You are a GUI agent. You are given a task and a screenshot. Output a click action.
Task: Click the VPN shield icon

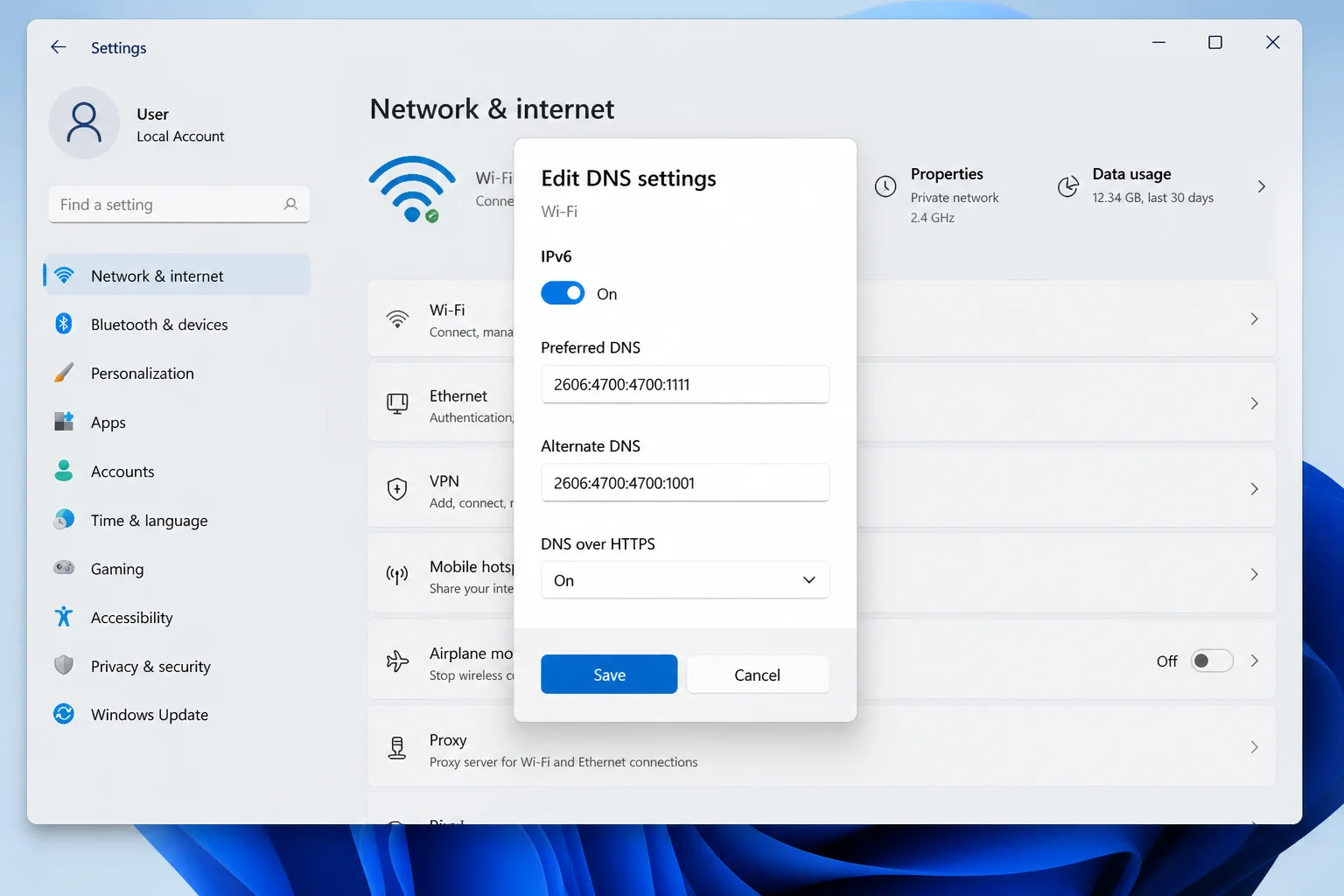pyautogui.click(x=397, y=488)
